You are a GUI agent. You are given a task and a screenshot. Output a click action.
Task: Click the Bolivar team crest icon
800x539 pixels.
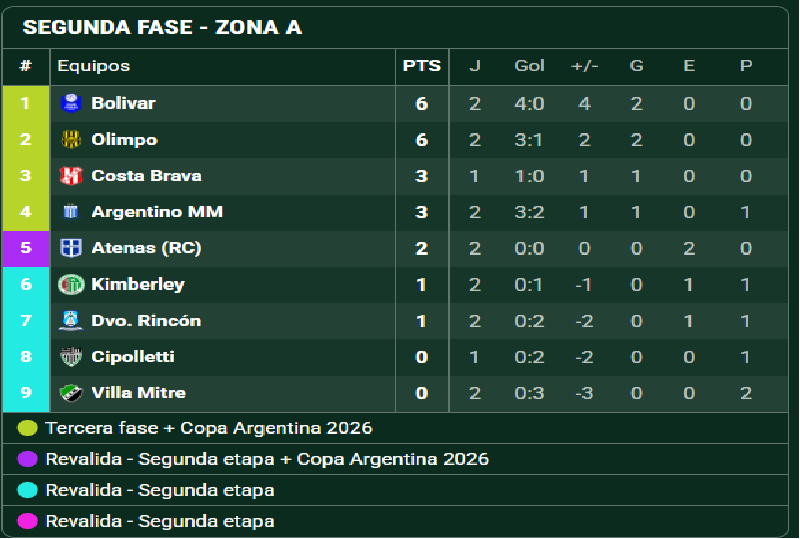click(x=71, y=103)
